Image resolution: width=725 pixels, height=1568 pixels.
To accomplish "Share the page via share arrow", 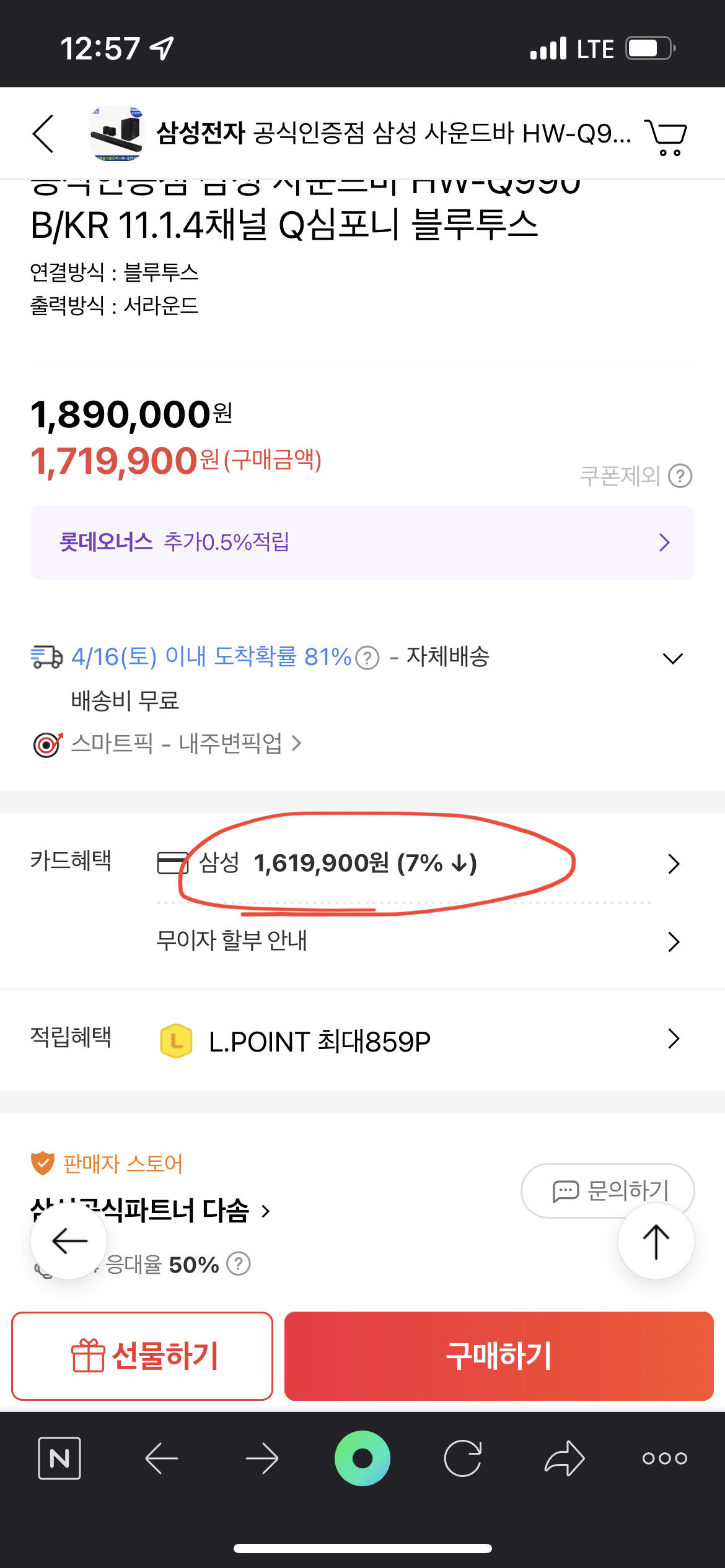I will tap(565, 1458).
